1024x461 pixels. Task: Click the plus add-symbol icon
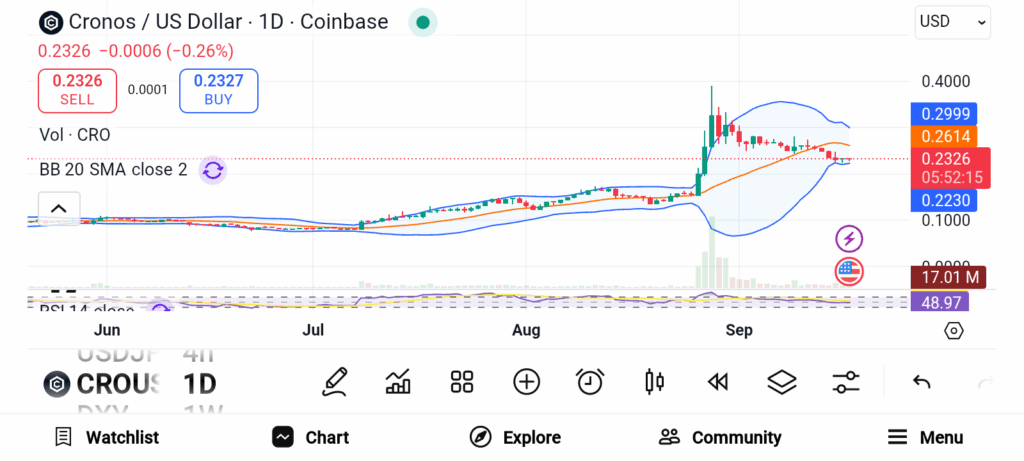[x=526, y=381]
